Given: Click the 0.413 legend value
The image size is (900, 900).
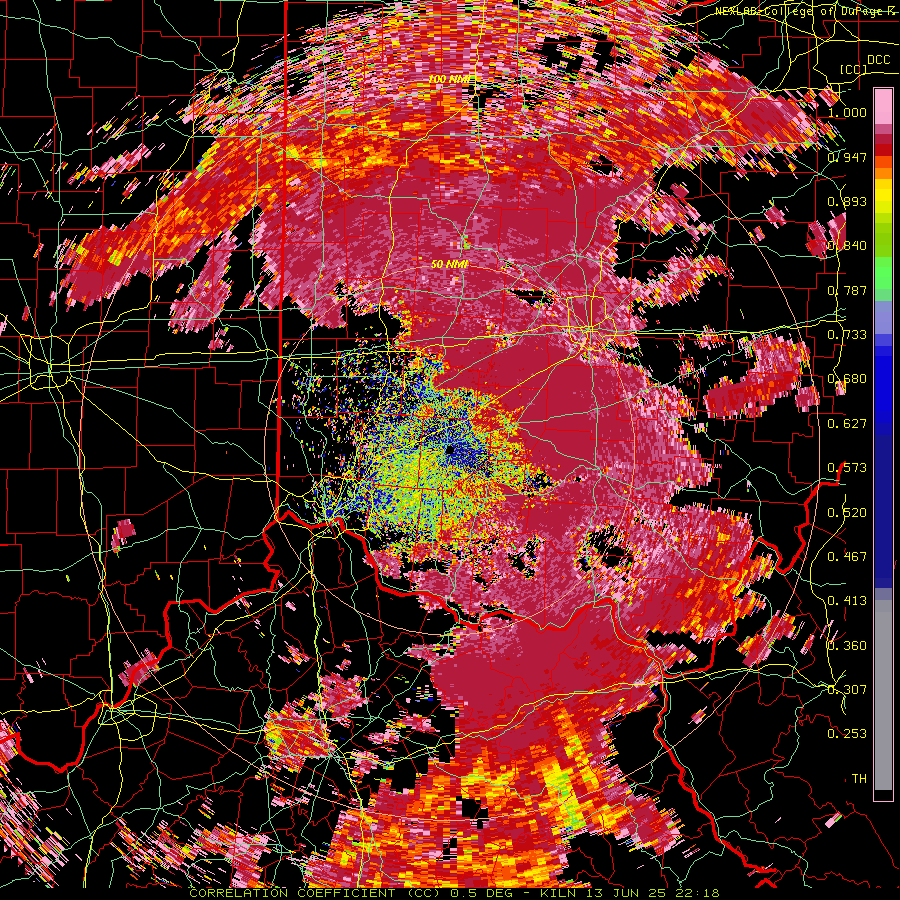Looking at the screenshot, I should (847, 601).
